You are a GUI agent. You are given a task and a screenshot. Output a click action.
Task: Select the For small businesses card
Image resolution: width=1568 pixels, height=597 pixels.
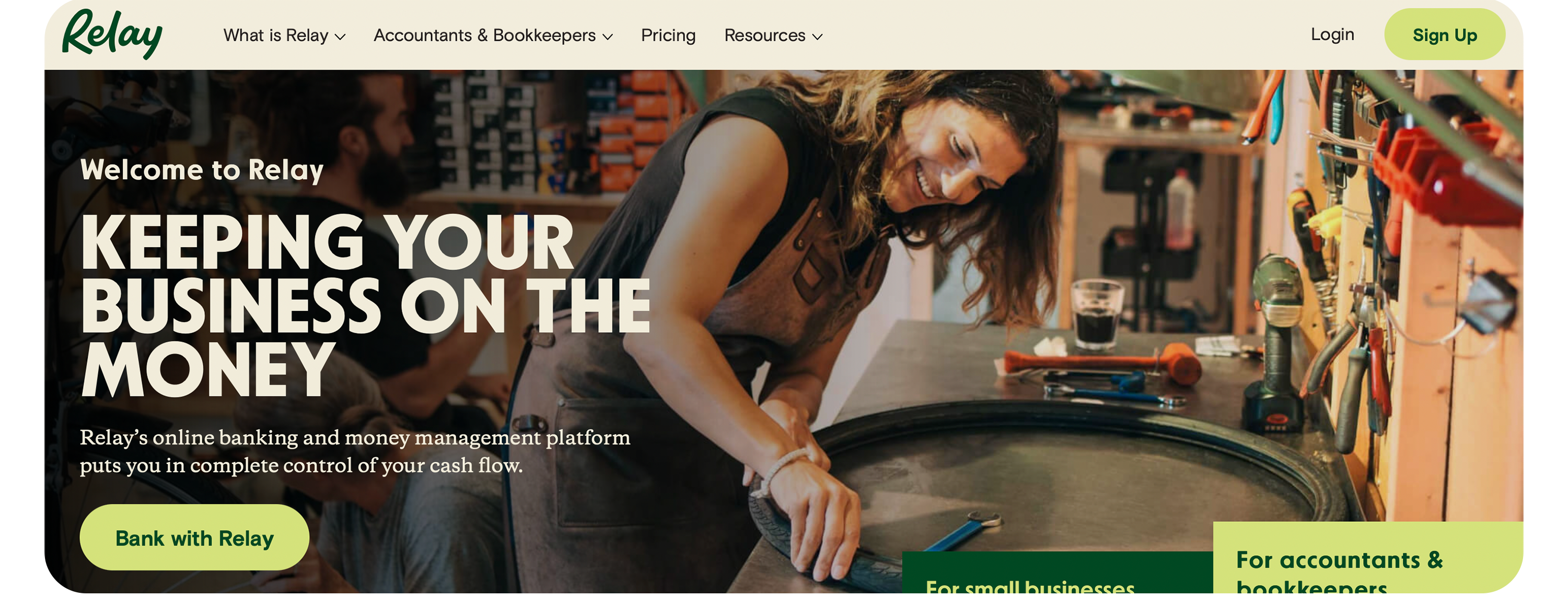point(1058,572)
